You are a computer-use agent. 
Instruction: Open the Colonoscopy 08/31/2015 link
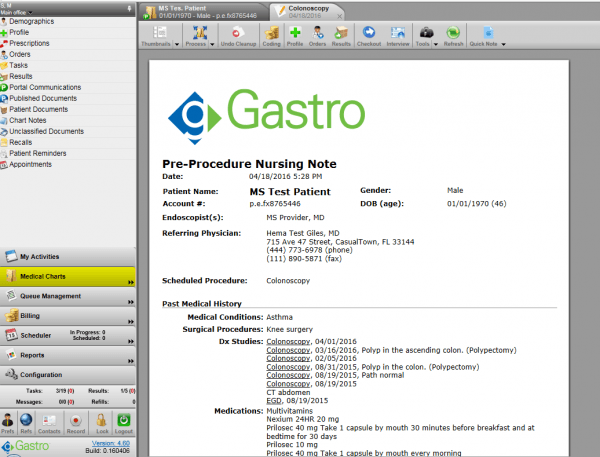(x=288, y=367)
